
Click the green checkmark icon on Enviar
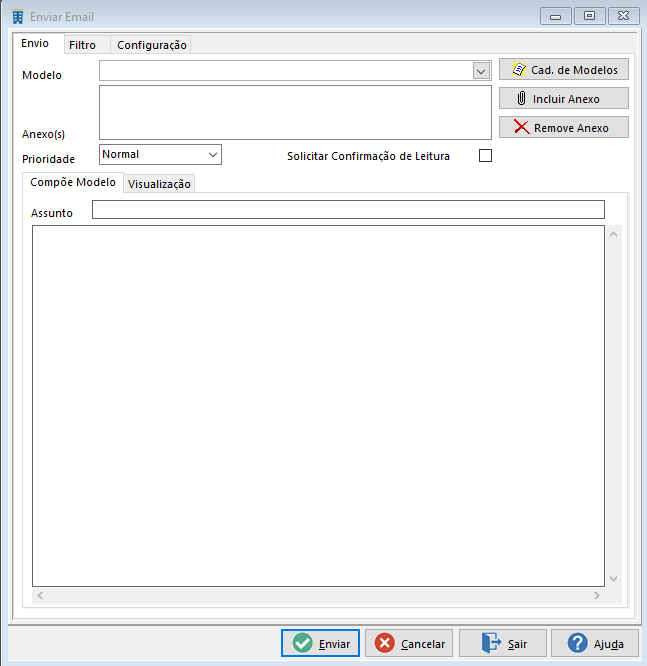302,643
